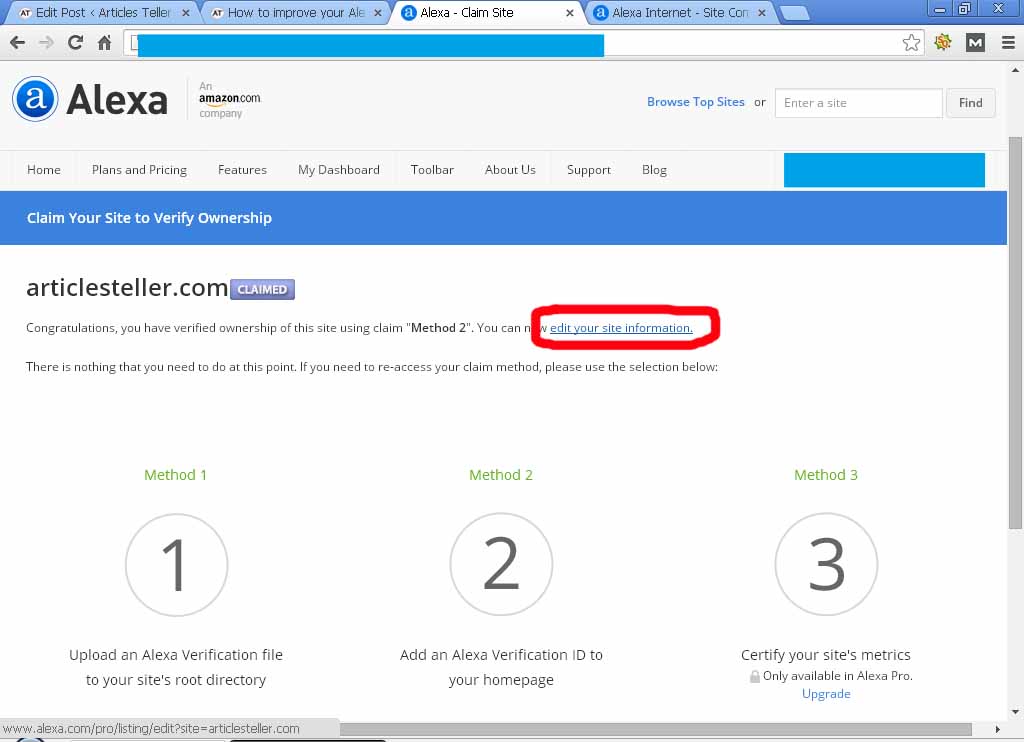Click Add an Alexa Verification ID text
The height and width of the screenshot is (742, 1024).
[x=501, y=667]
